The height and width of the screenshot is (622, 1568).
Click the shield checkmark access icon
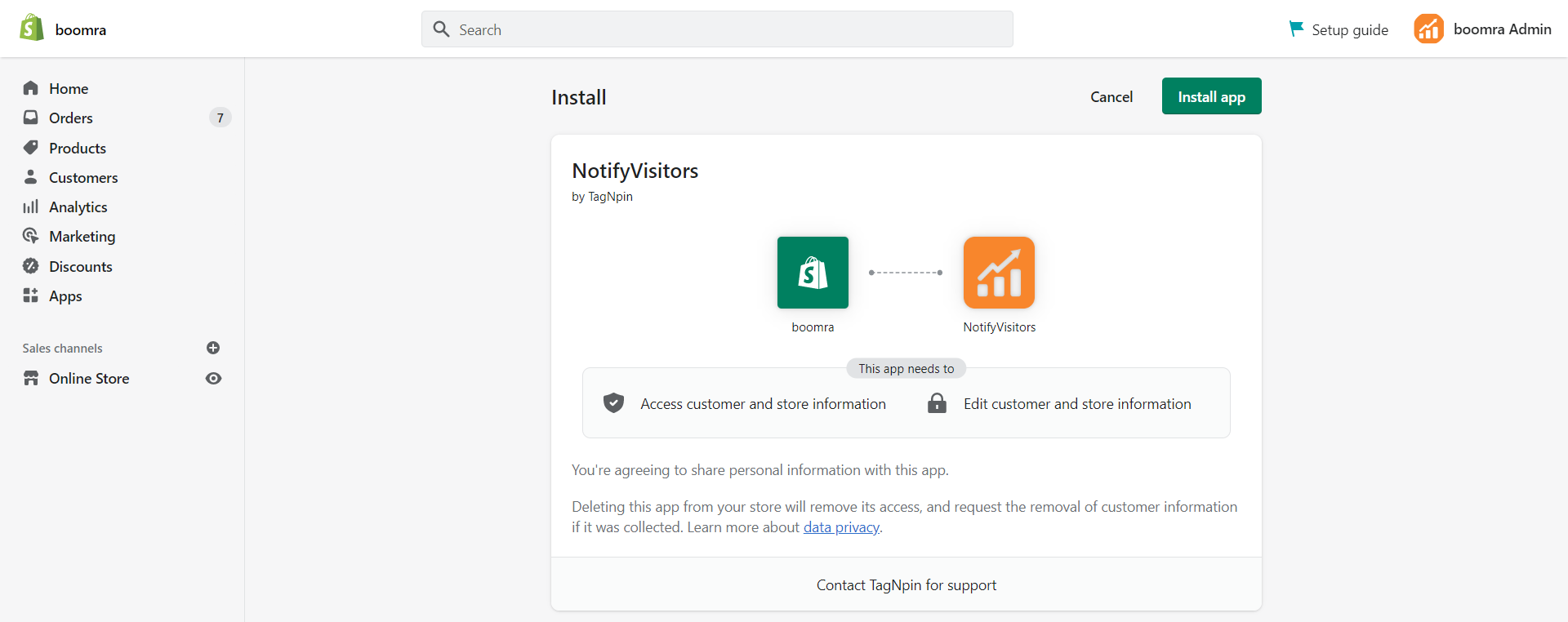coord(613,403)
